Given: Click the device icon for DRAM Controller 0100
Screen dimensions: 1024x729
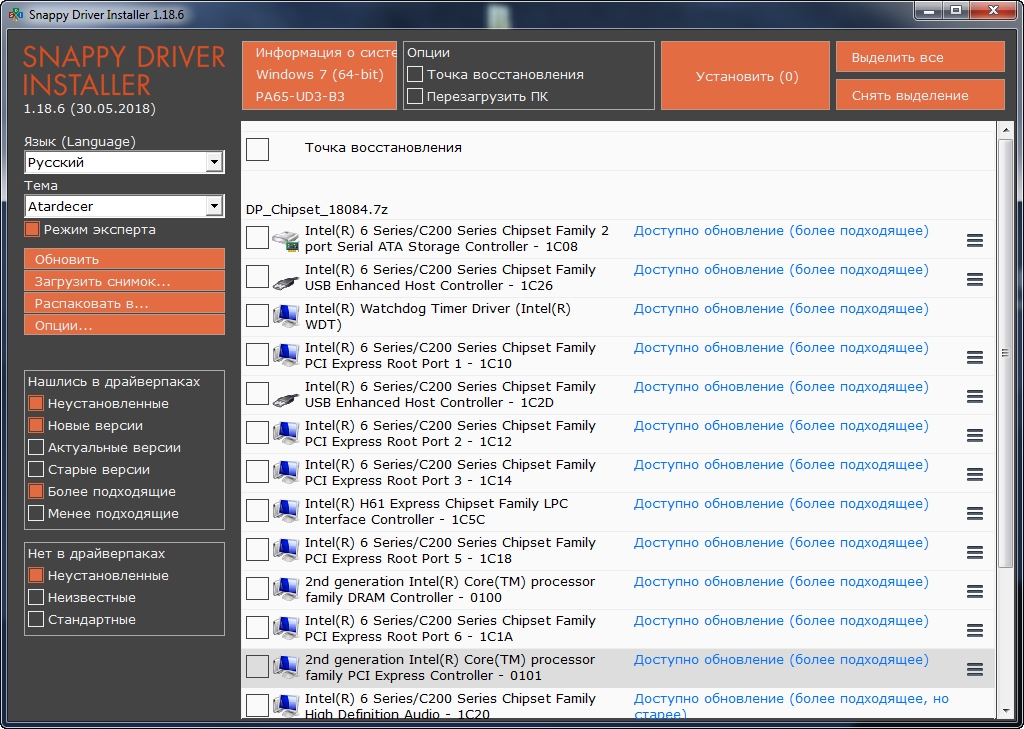Looking at the screenshot, I should coord(285,590).
